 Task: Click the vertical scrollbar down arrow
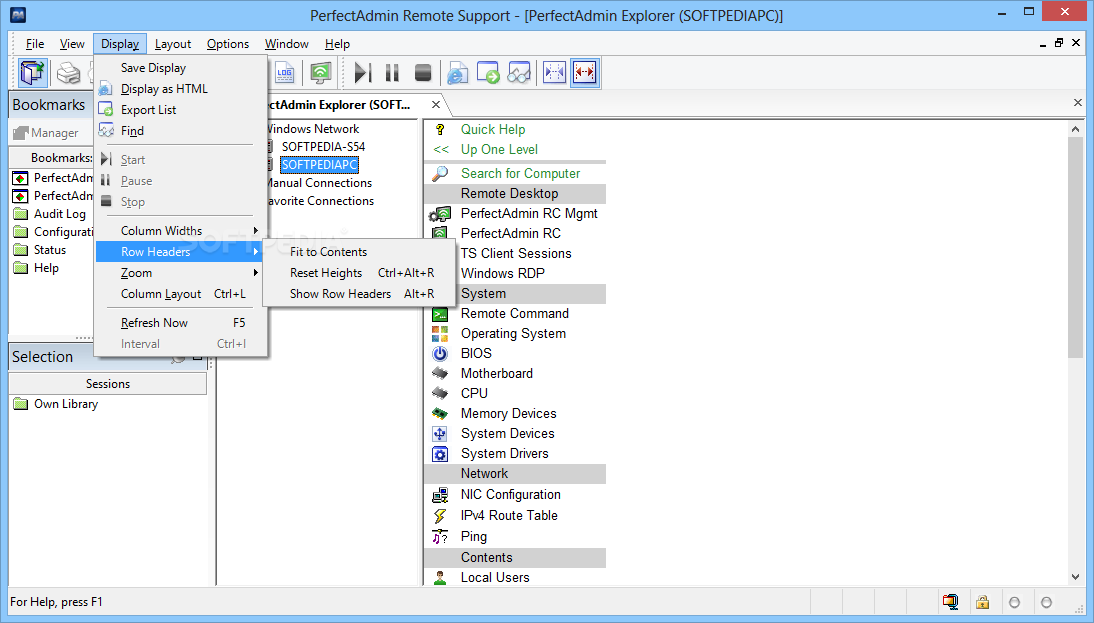(x=1075, y=577)
